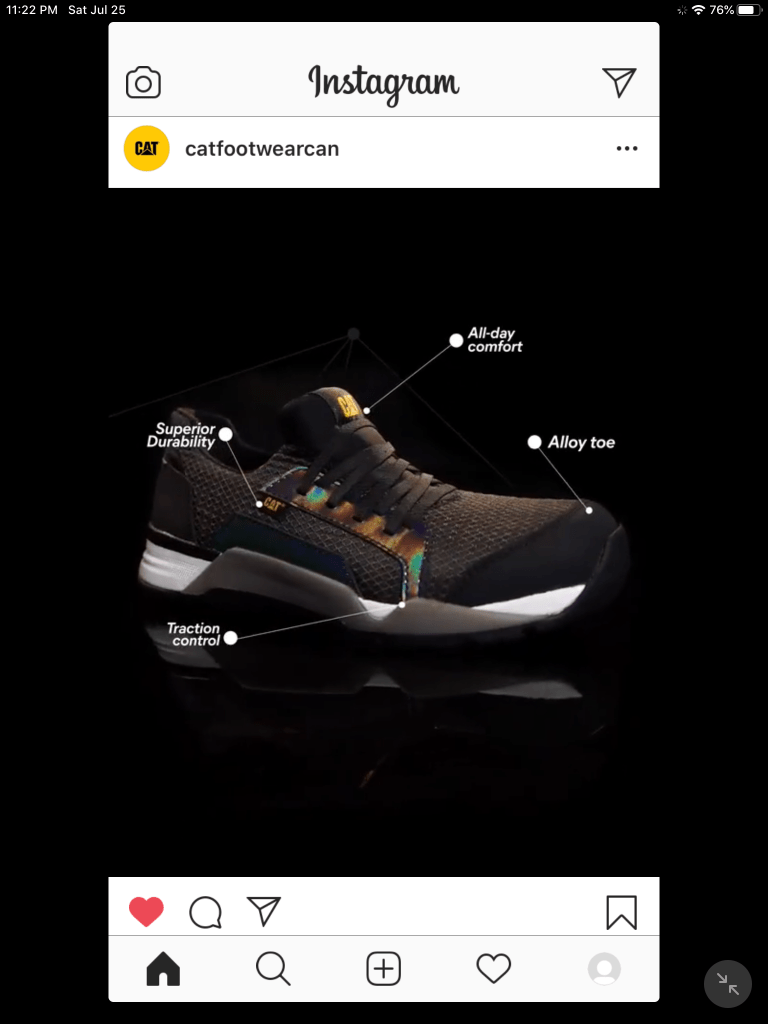Image resolution: width=768 pixels, height=1024 pixels.
Task: Open the profile avatar tab
Action: click(604, 968)
